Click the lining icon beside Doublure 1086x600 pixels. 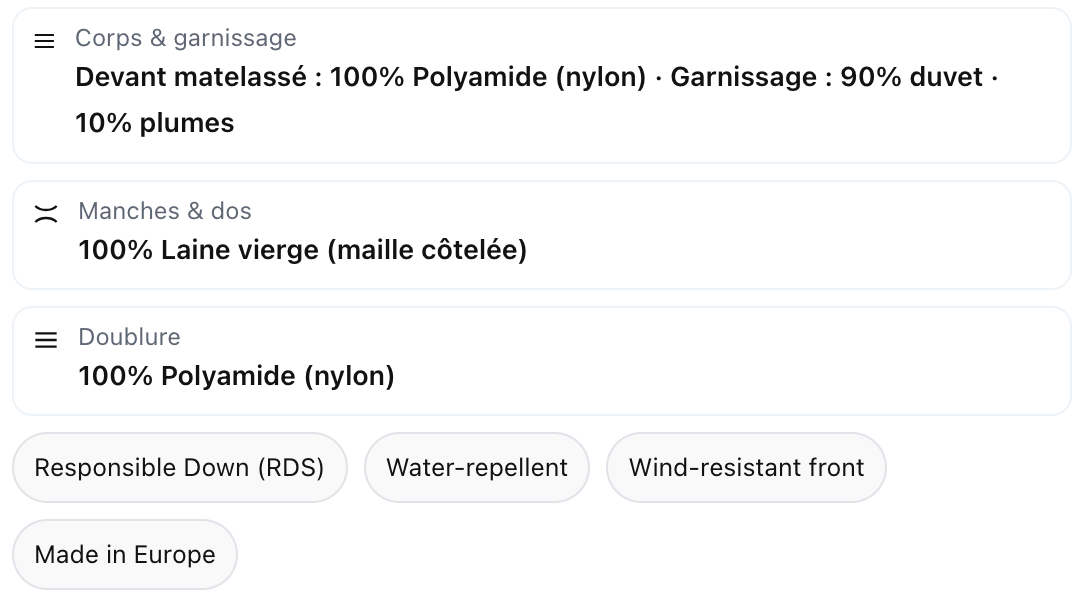click(46, 340)
